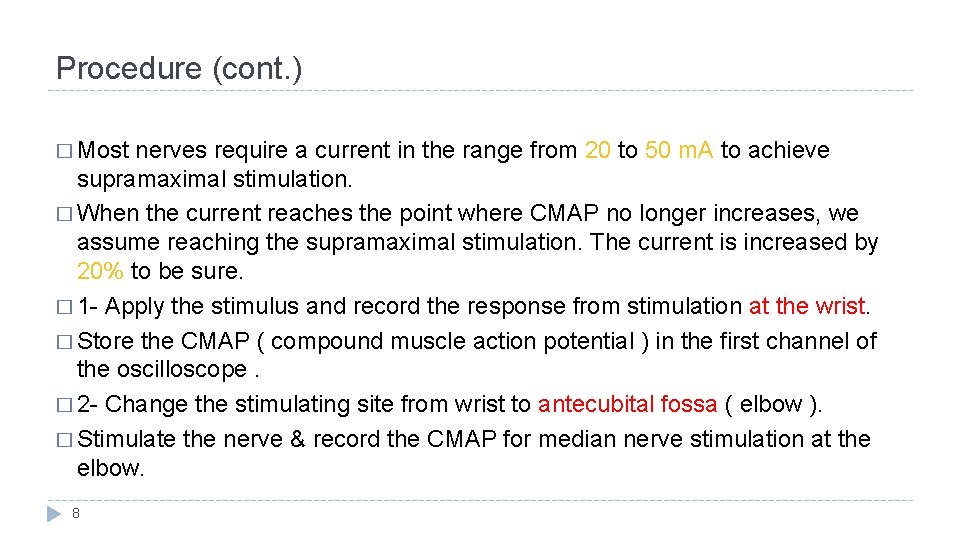Screen dimensions: 960x540
Task: Click the words "the oscilloscope"
Action: click(x=161, y=369)
